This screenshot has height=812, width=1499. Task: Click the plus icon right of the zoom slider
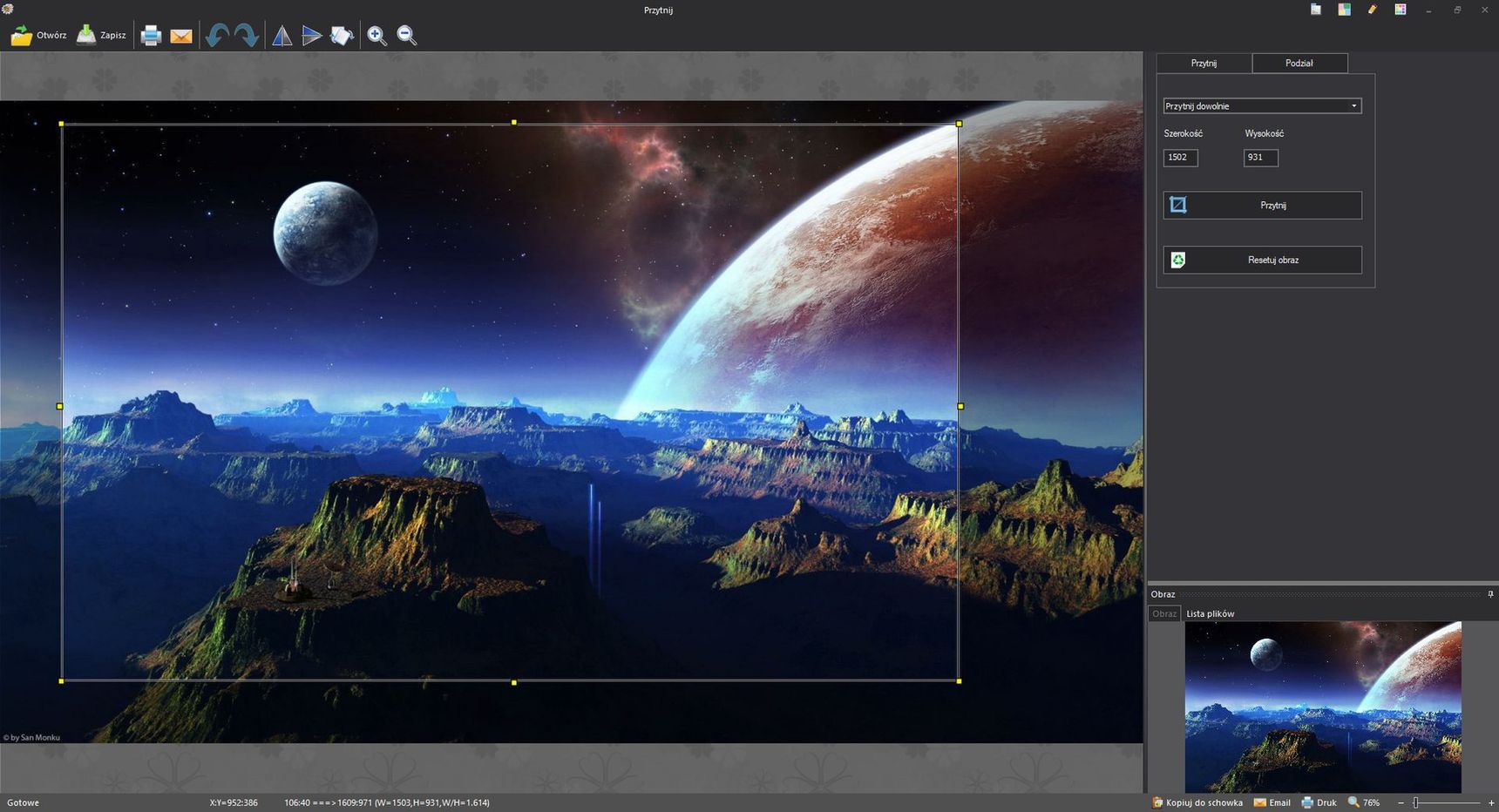click(x=1491, y=802)
